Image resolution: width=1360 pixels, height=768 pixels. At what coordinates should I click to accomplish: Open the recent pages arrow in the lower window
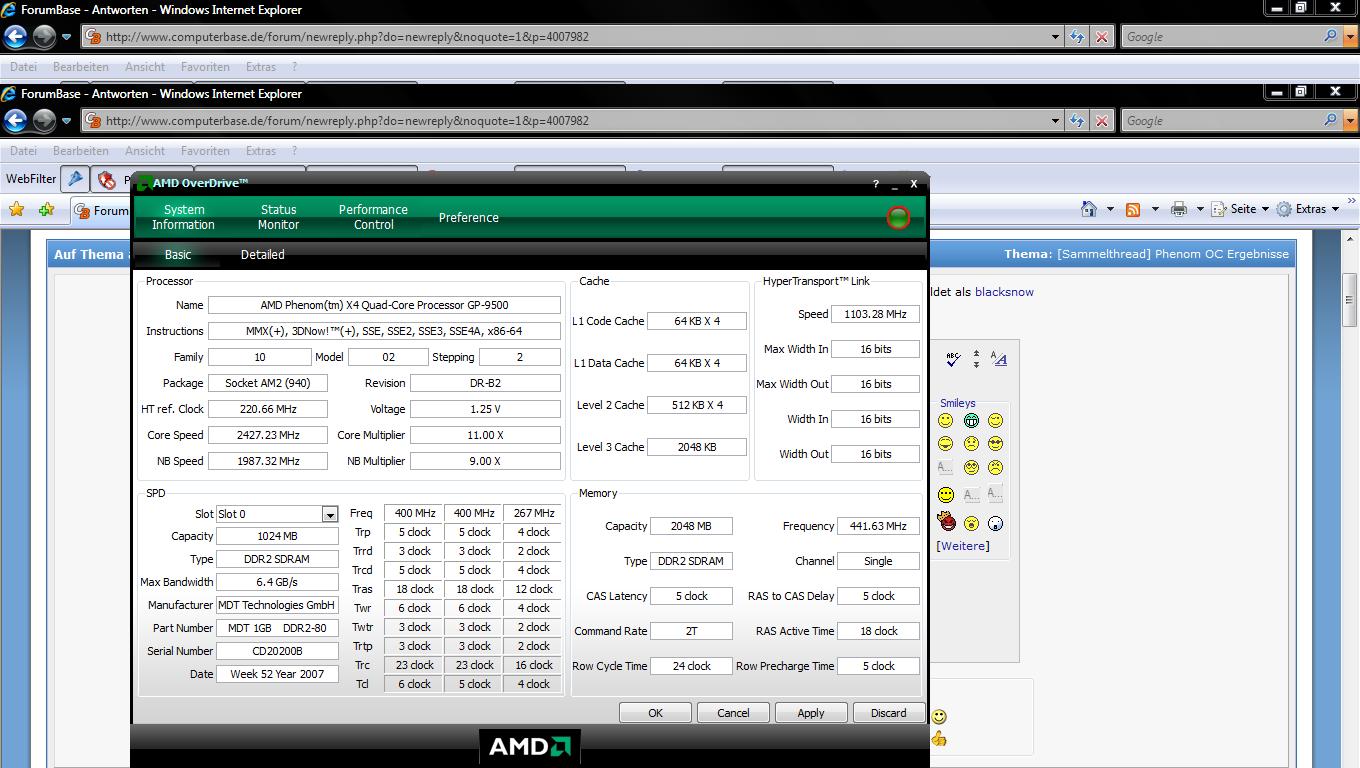(x=66, y=121)
